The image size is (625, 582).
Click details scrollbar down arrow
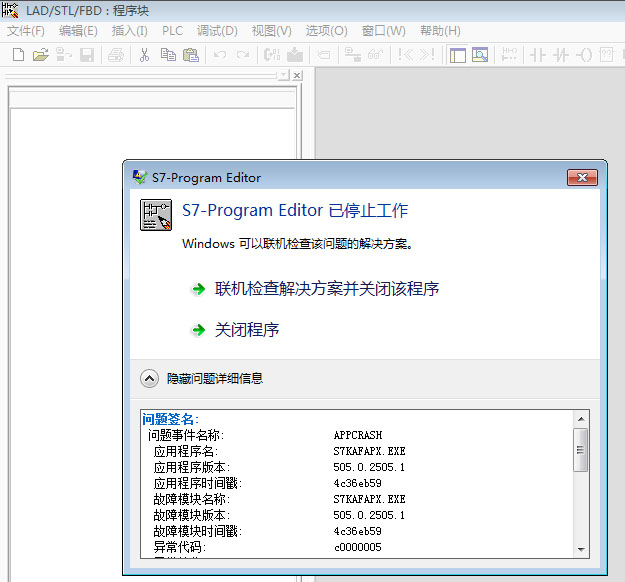coord(581,550)
